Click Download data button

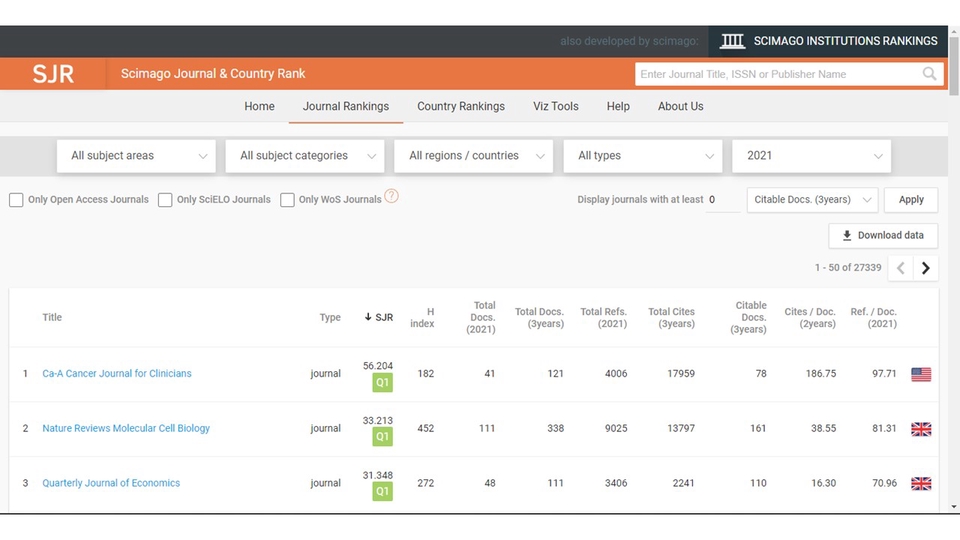point(883,236)
